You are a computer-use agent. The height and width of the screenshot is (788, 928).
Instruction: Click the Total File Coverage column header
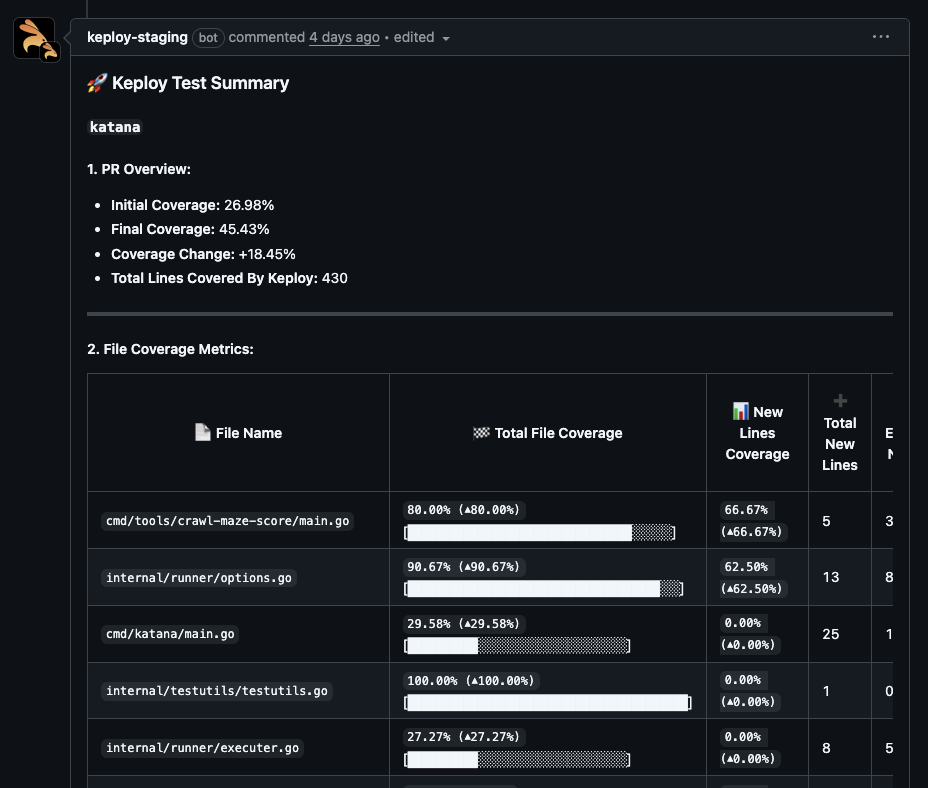click(x=547, y=433)
